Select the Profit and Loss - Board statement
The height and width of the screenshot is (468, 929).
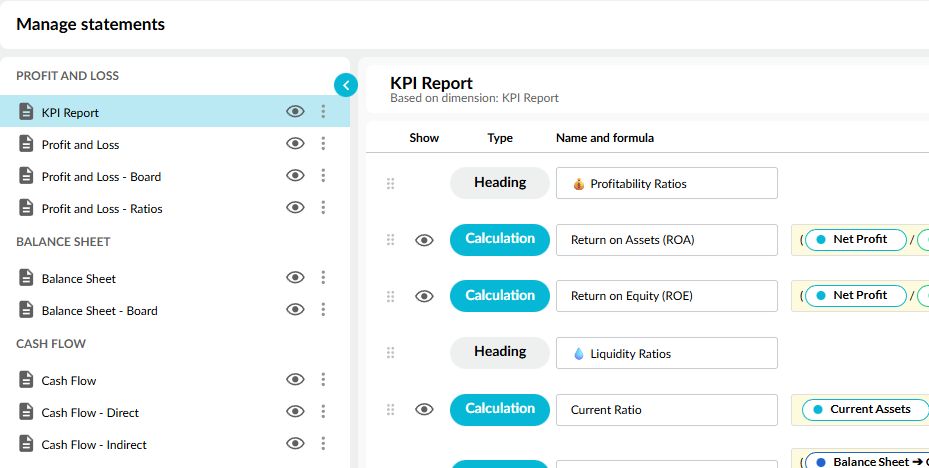point(101,177)
